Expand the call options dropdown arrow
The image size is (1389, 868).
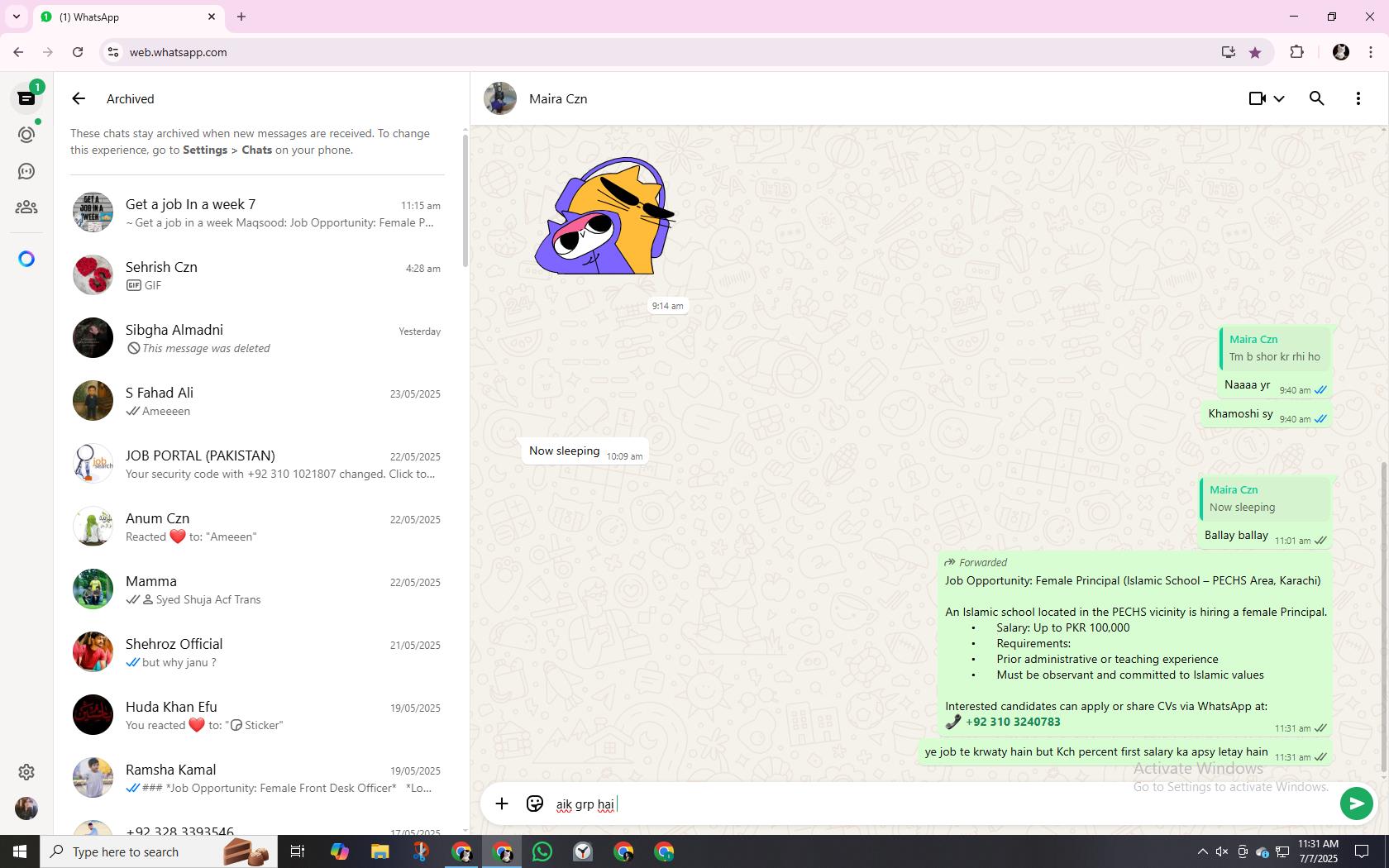point(1279,98)
